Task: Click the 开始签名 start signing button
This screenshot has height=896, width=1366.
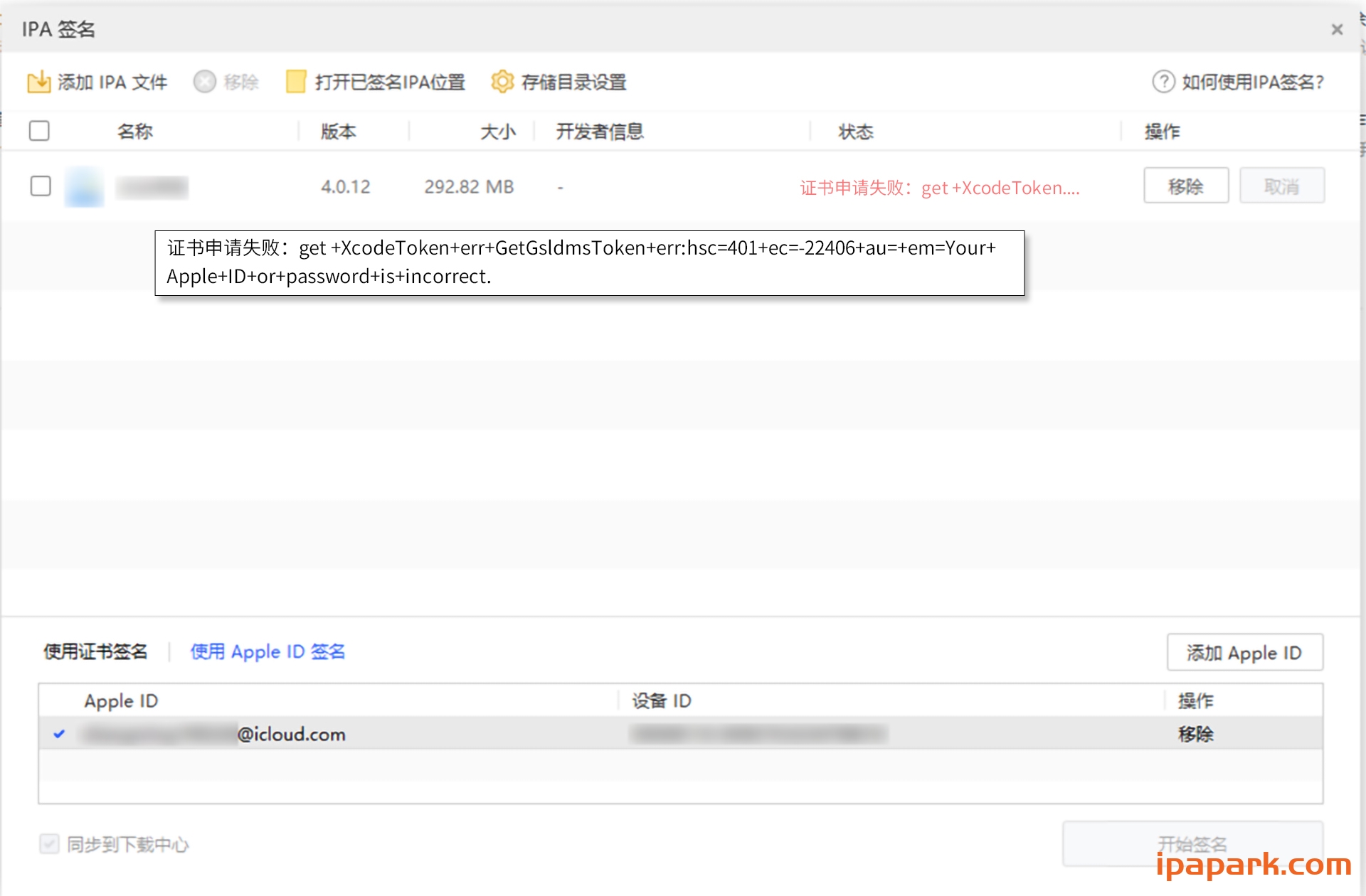Action: (x=1192, y=844)
